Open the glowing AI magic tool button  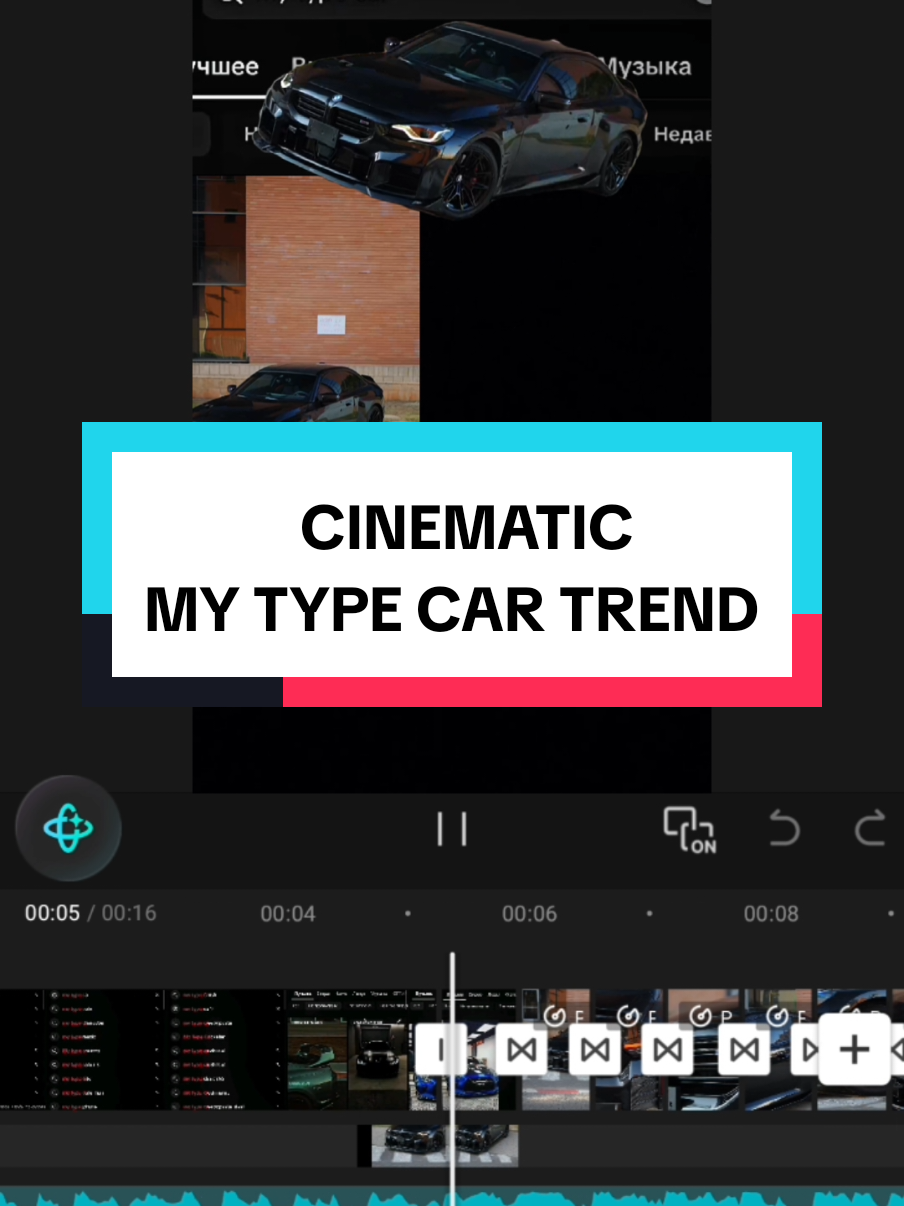coord(68,829)
